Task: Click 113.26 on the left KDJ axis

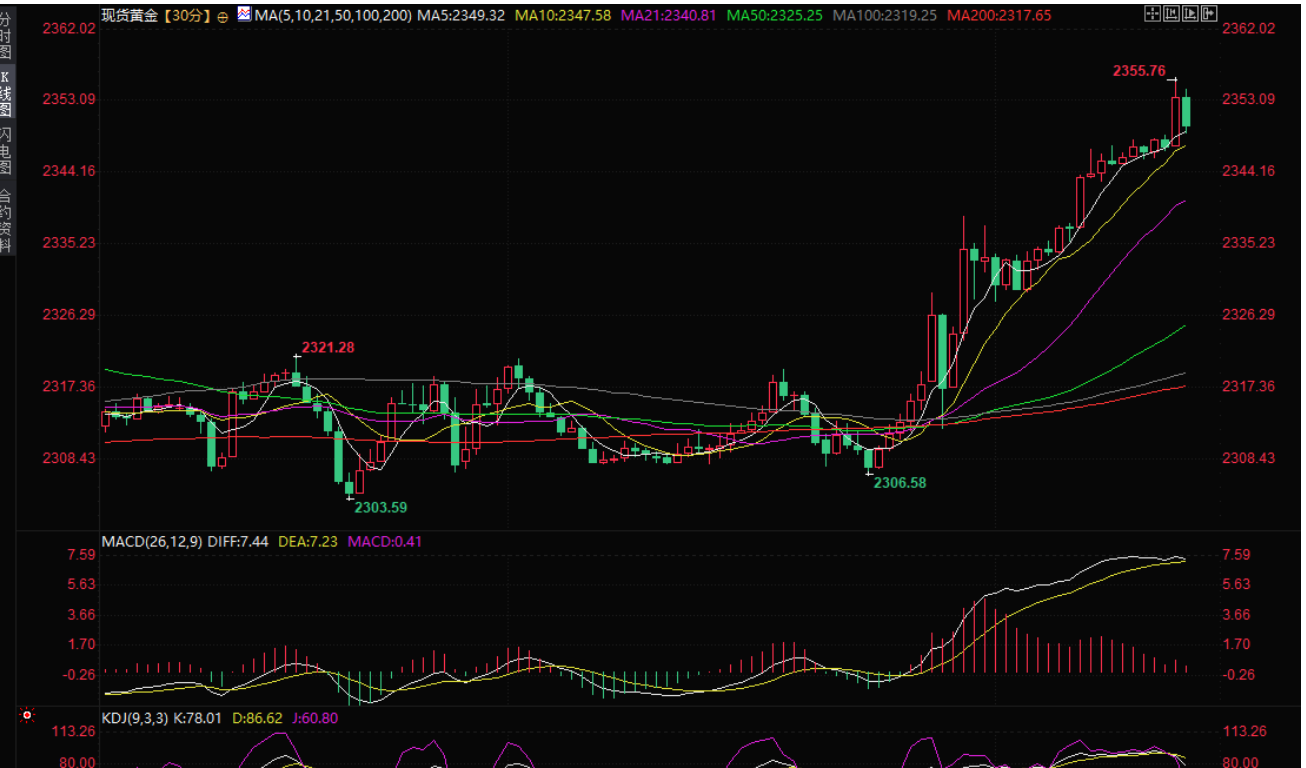Action: pyautogui.click(x=75, y=731)
